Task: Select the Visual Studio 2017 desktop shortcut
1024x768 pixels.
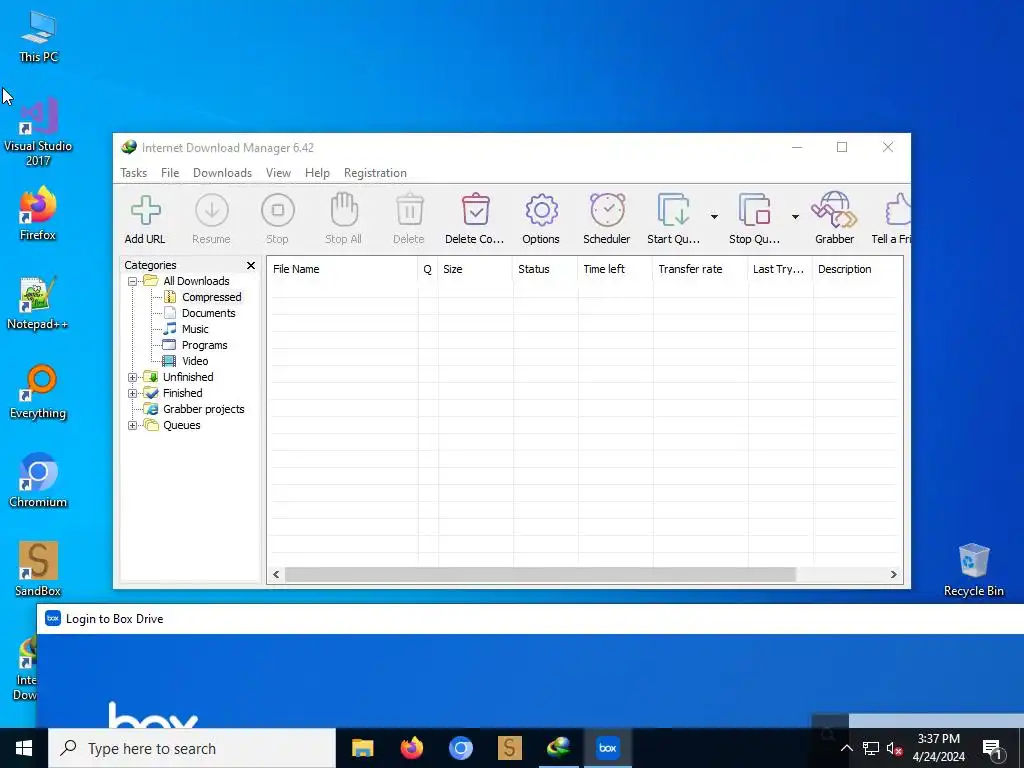Action: point(38,133)
